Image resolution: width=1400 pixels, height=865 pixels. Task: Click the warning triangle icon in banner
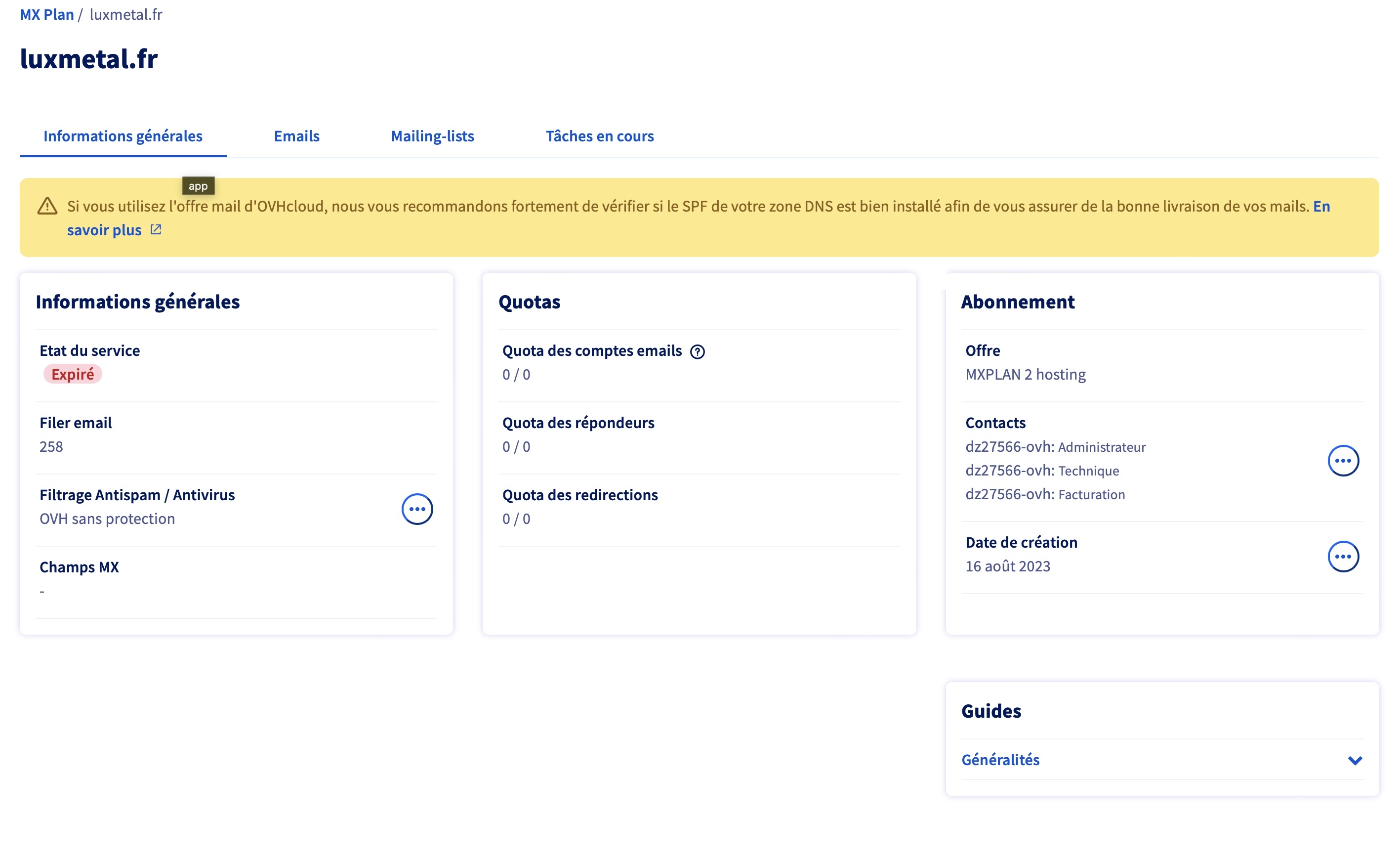tap(47, 206)
